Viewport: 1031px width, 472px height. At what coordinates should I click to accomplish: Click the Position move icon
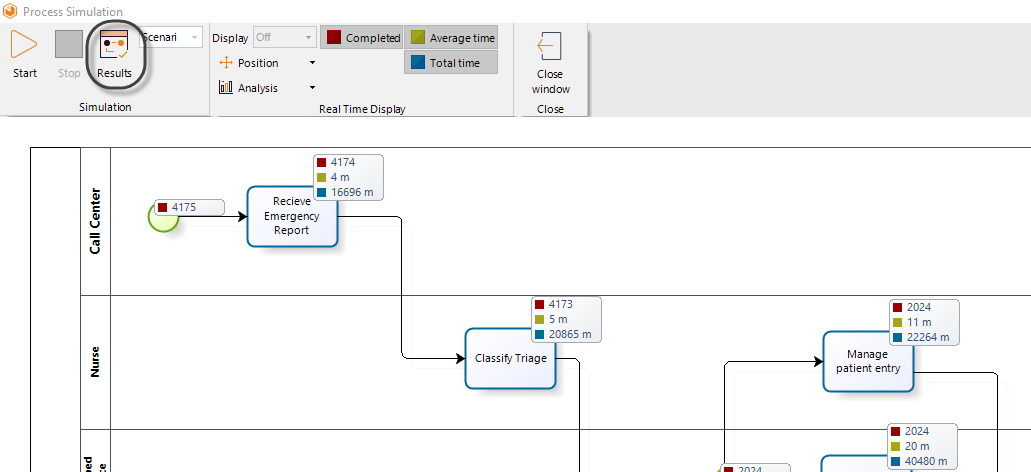coord(226,63)
